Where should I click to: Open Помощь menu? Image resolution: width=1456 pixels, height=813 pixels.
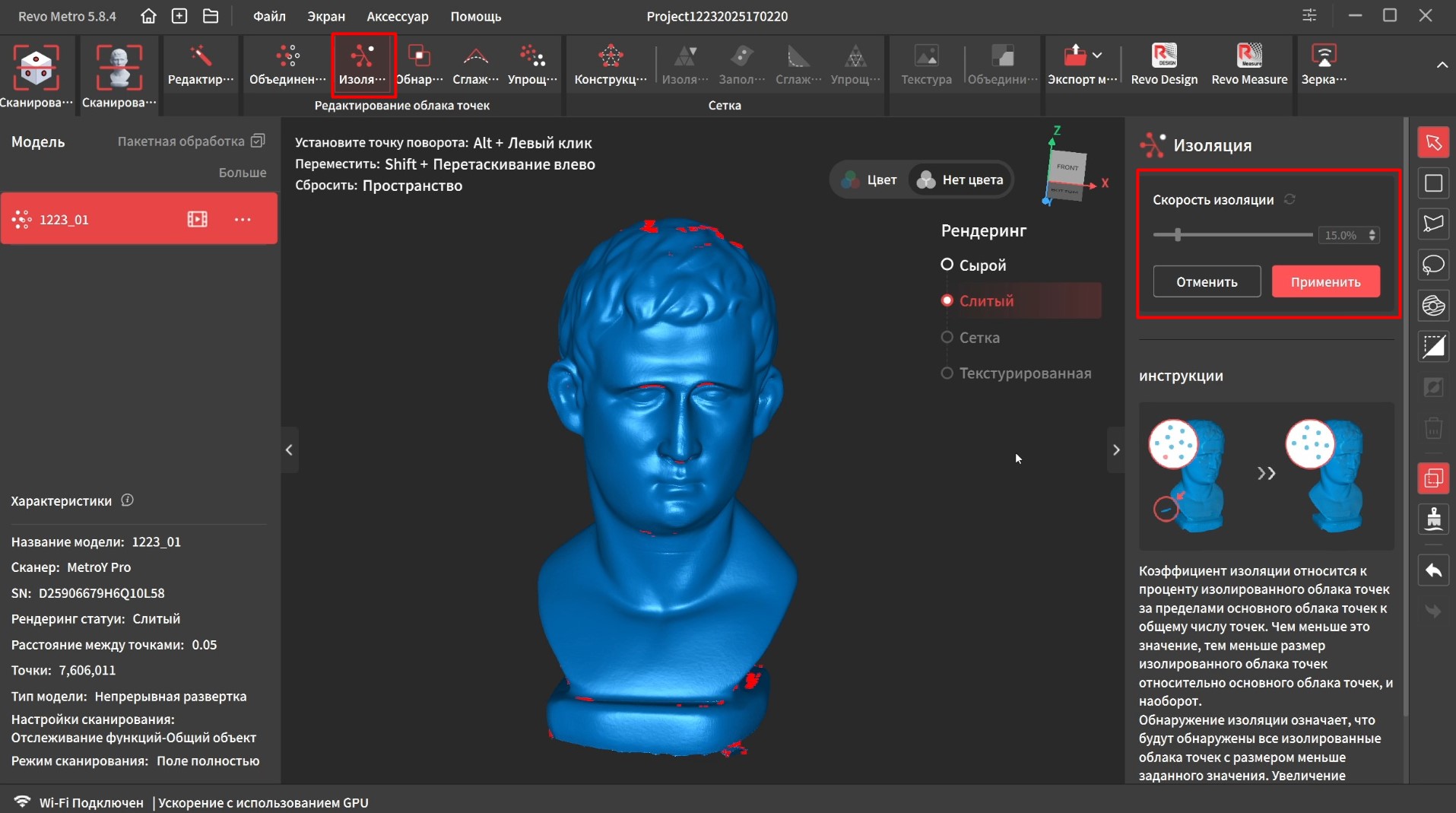coord(476,16)
